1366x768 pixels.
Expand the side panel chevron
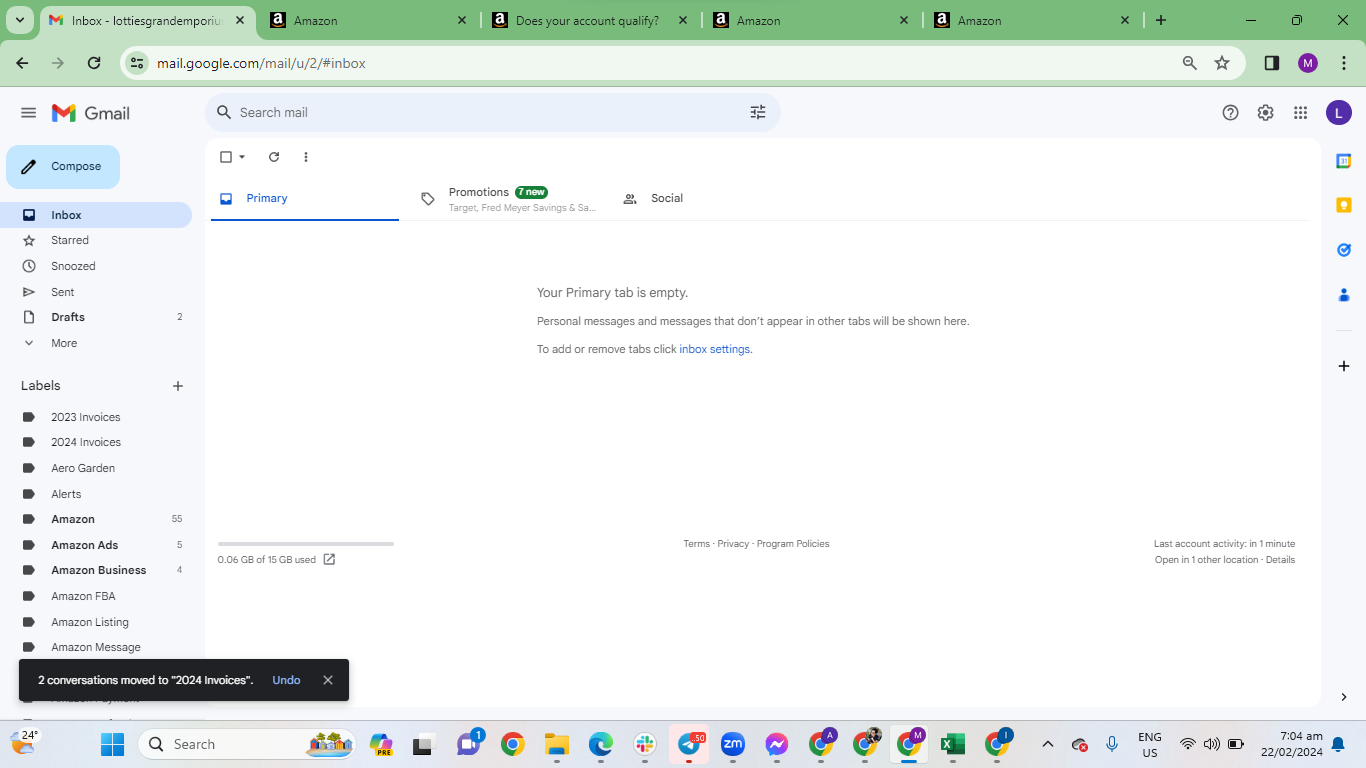click(x=1344, y=697)
